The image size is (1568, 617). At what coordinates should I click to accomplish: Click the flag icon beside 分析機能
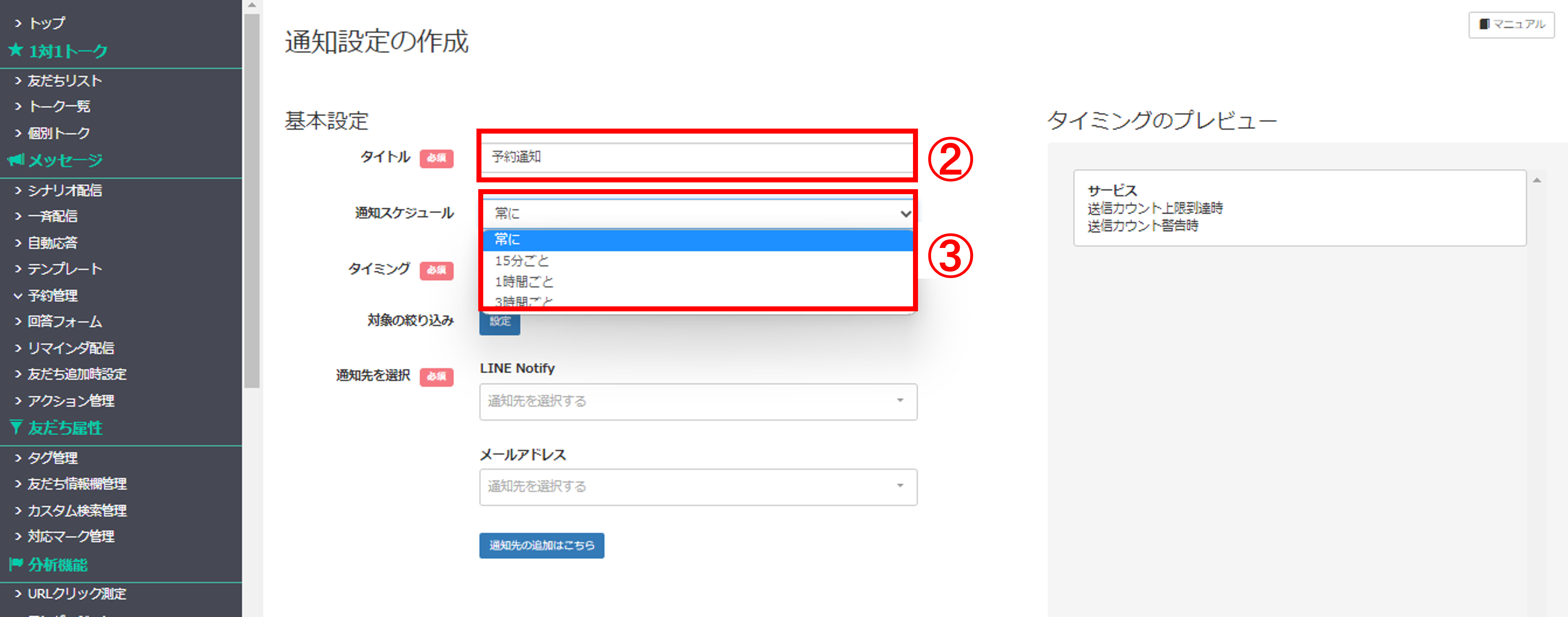(x=16, y=564)
